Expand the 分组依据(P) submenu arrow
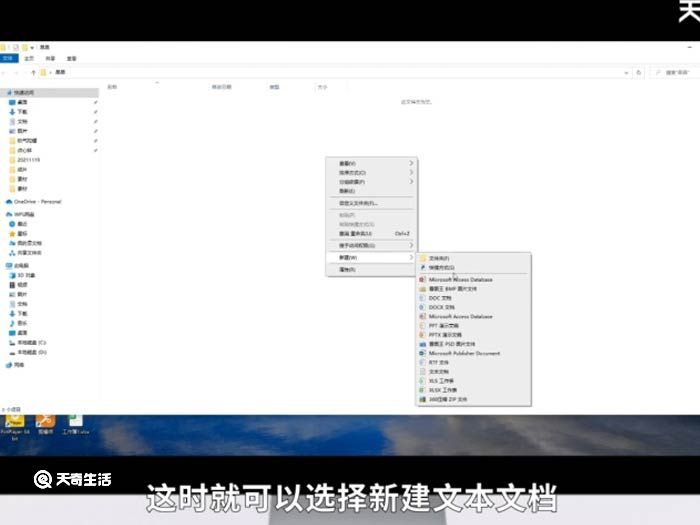This screenshot has height=525, width=700. (x=411, y=182)
